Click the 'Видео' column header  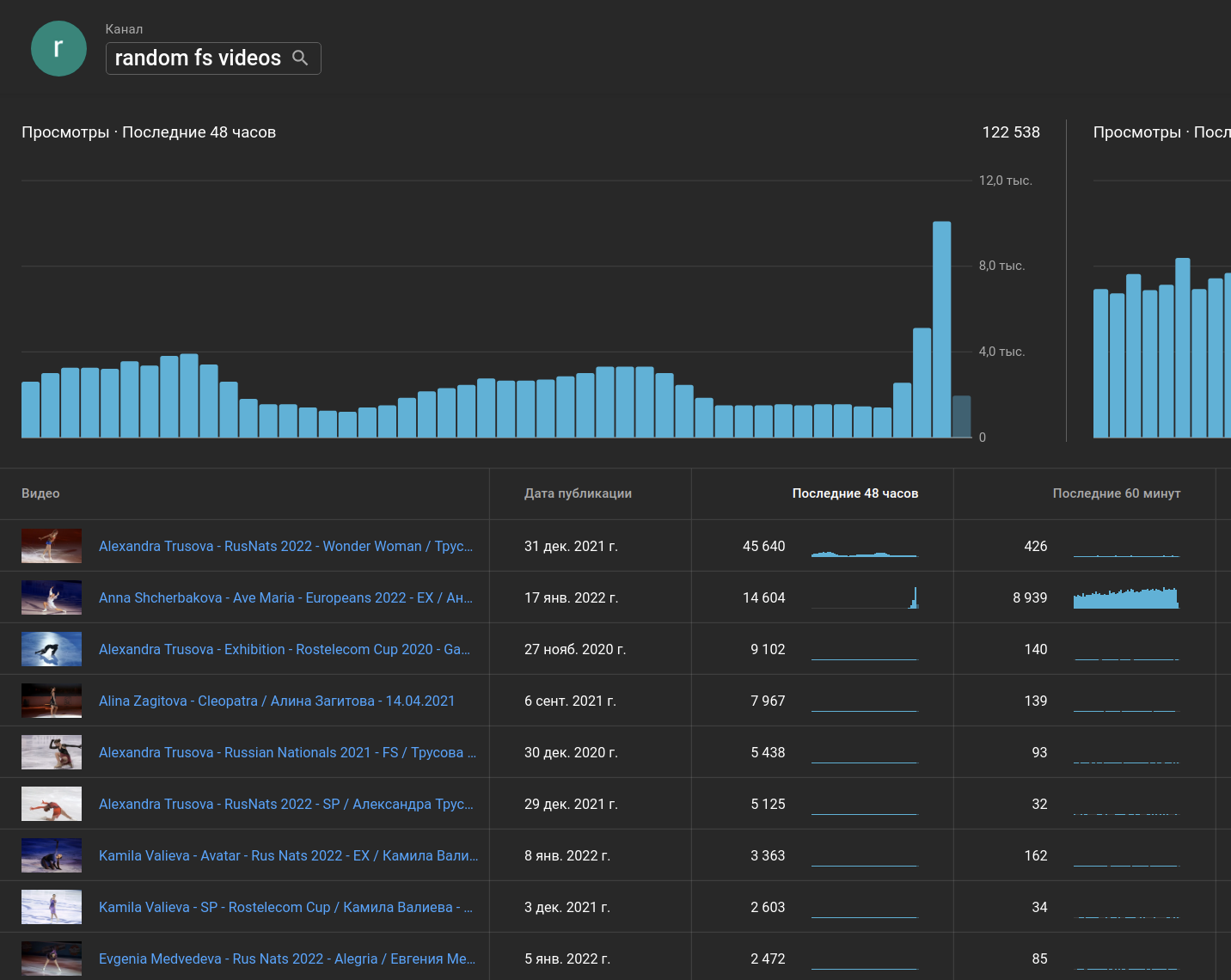coord(40,493)
